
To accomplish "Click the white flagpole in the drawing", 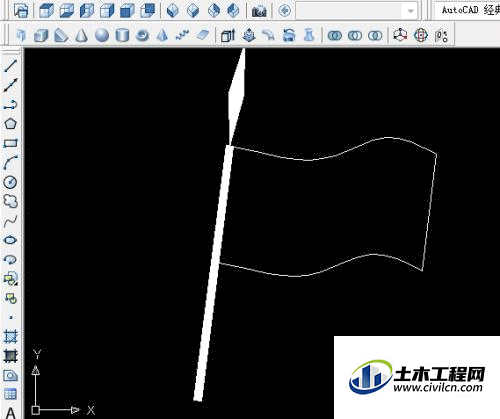I will pos(213,272).
